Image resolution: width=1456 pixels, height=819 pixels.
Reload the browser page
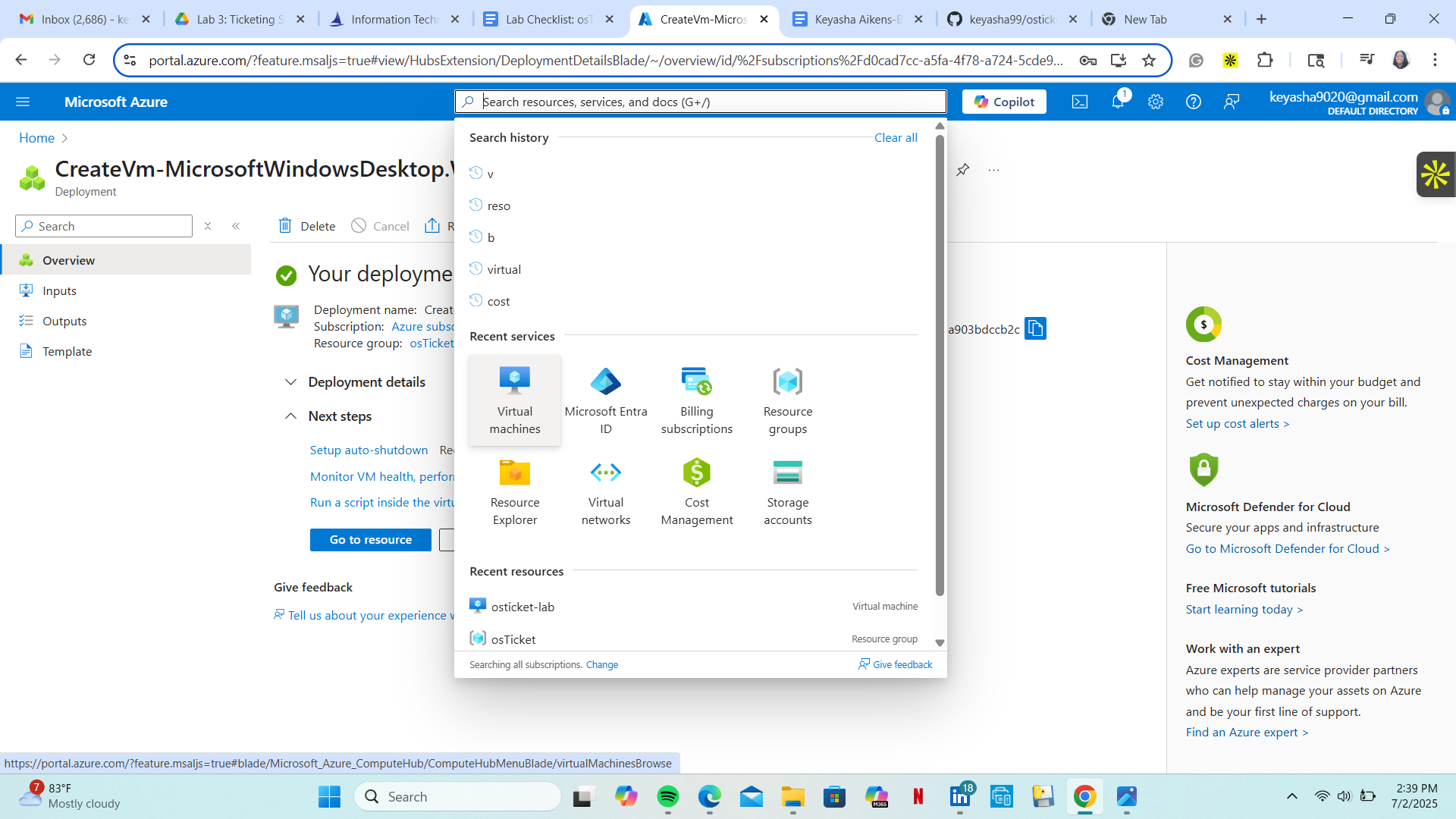[x=89, y=60]
